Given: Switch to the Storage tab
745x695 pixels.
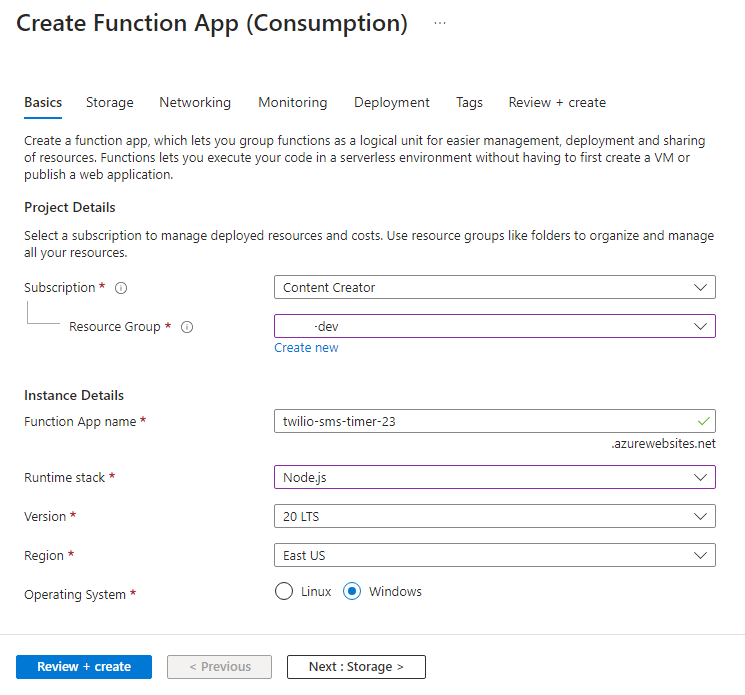Looking at the screenshot, I should 109,102.
